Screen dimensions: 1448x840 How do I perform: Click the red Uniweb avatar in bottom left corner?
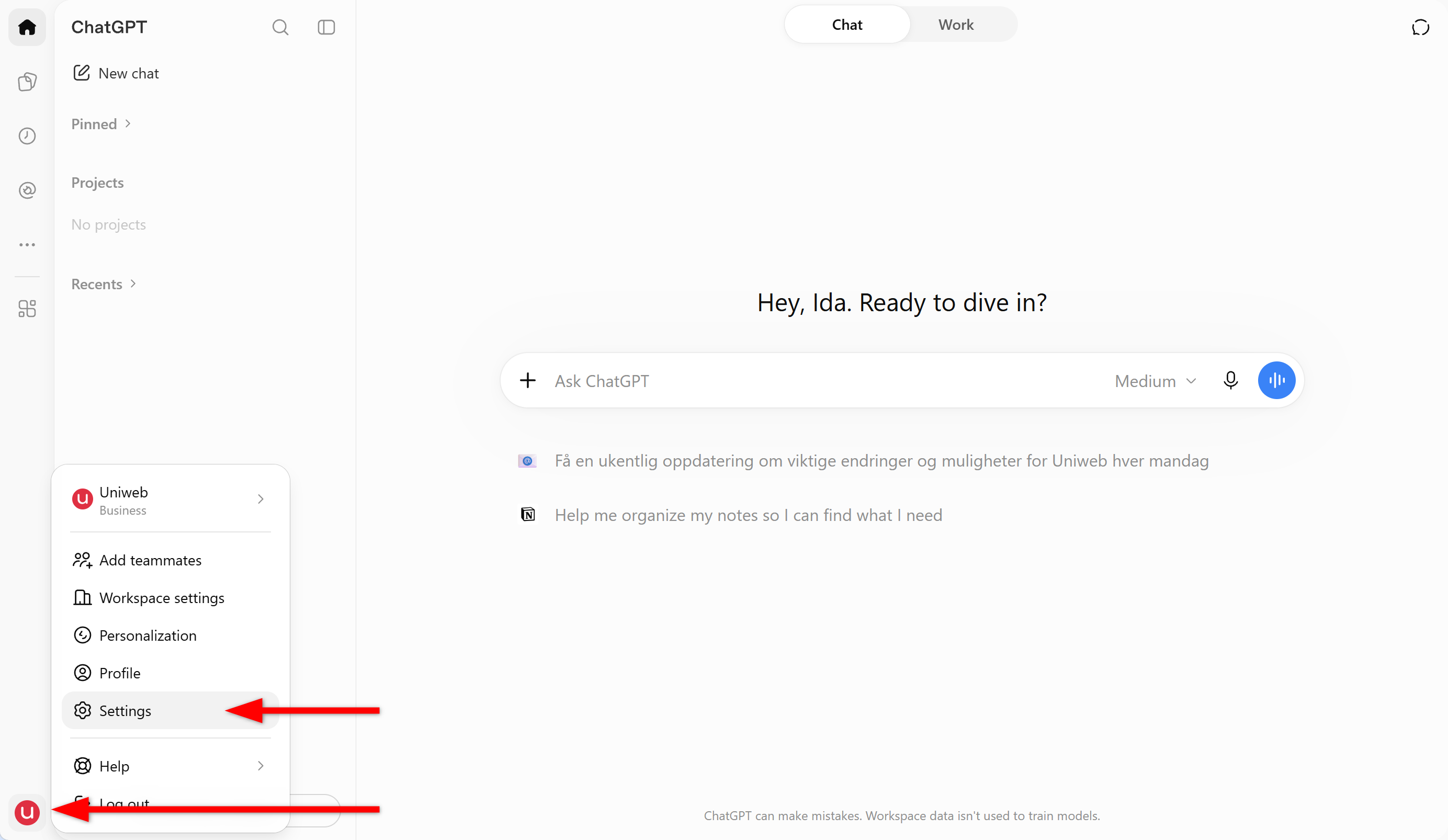(27, 812)
